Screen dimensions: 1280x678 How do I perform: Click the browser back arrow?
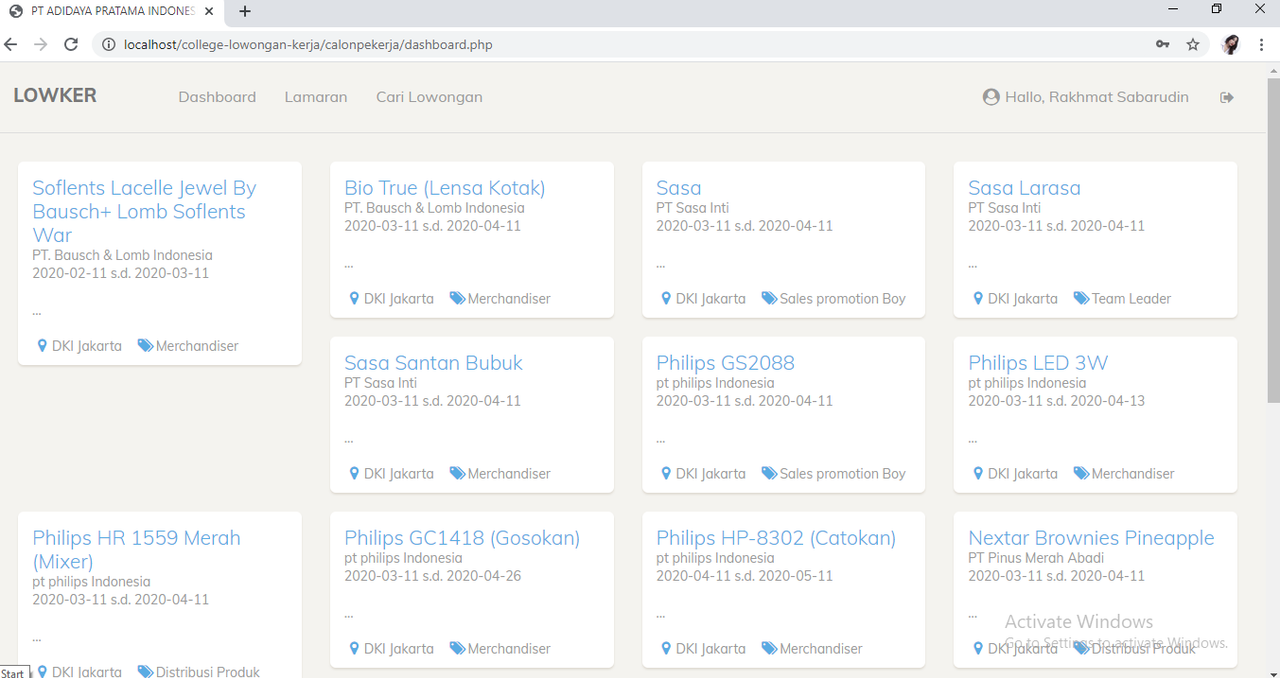[x=11, y=44]
